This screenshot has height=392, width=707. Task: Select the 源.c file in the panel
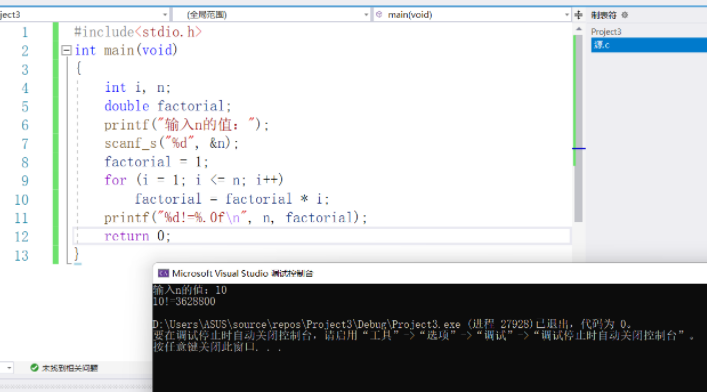pos(649,45)
